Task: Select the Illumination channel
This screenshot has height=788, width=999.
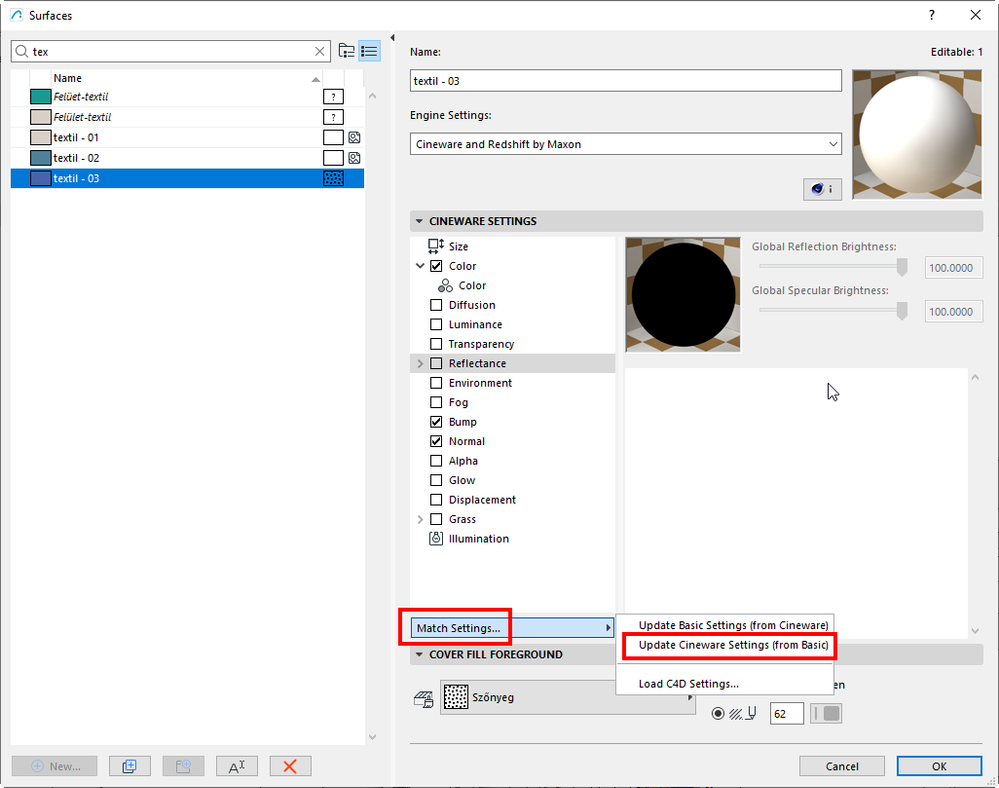Action: (478, 539)
